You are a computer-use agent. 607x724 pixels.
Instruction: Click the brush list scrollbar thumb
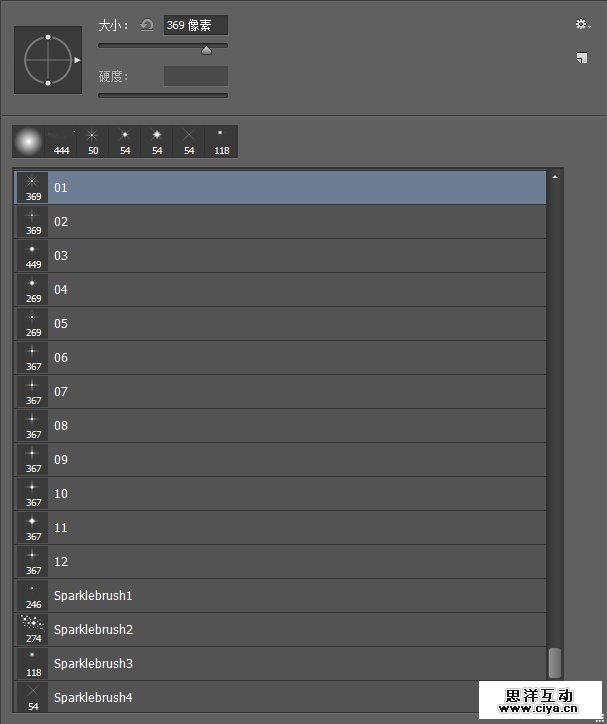point(555,662)
